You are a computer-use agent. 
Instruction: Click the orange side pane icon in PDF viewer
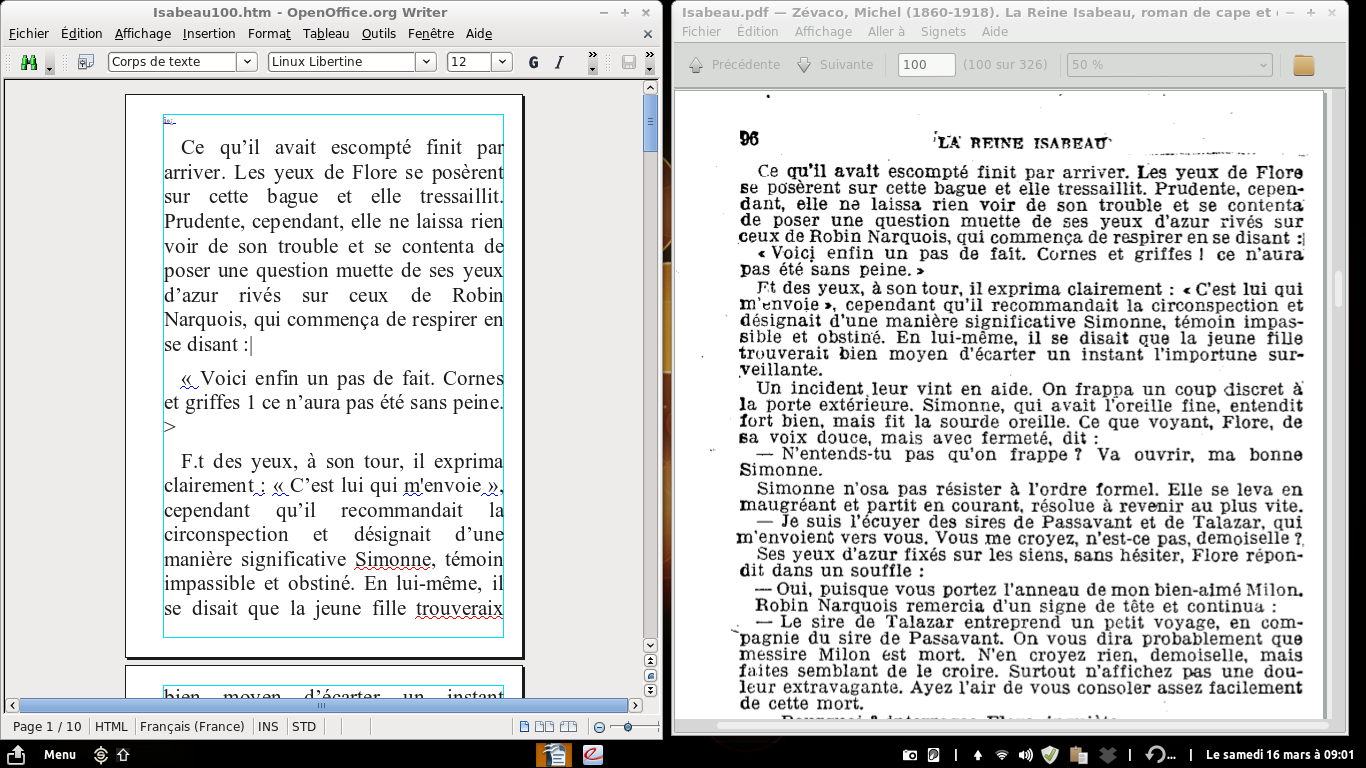tap(1303, 65)
